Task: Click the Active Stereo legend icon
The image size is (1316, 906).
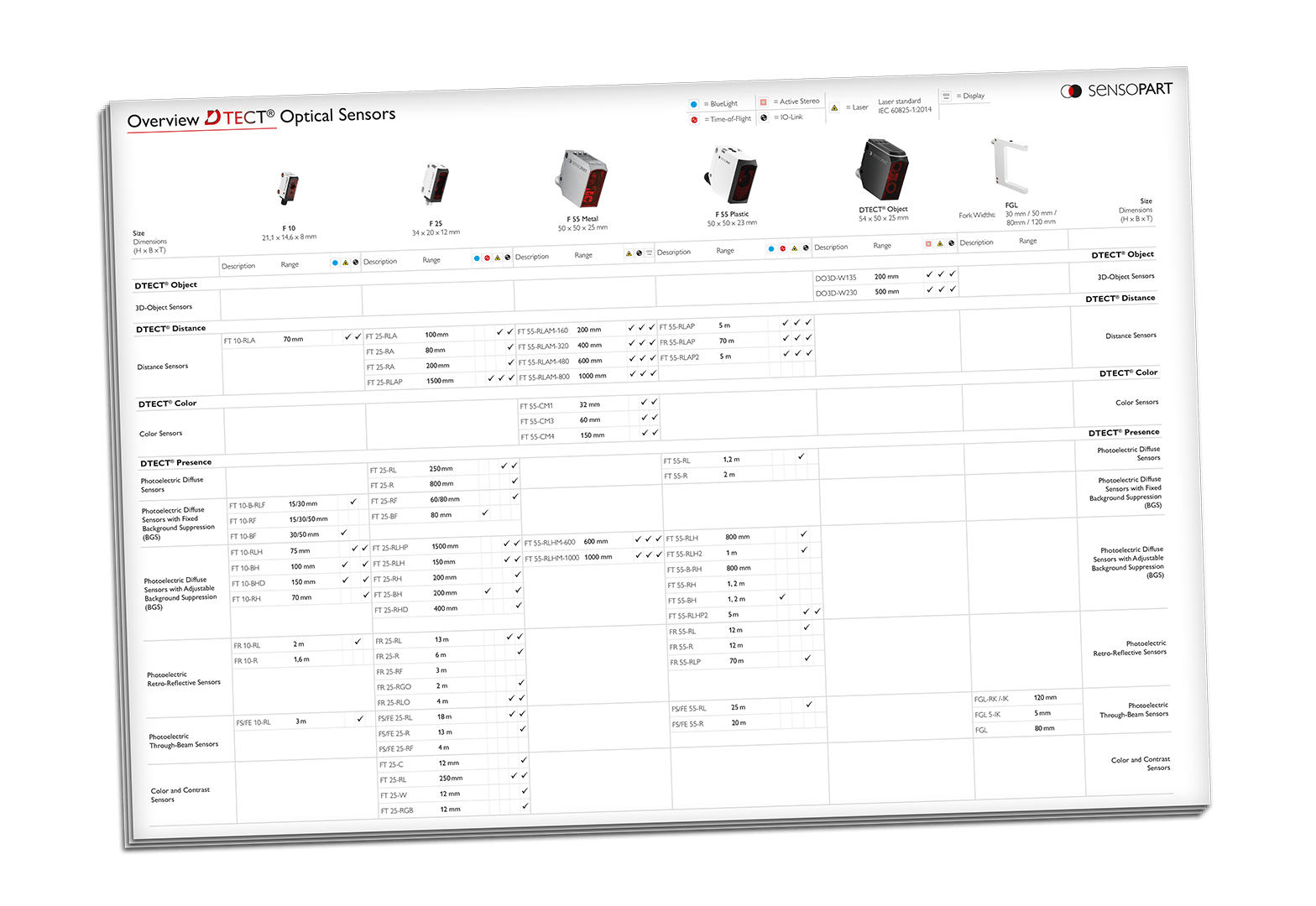Action: click(763, 102)
